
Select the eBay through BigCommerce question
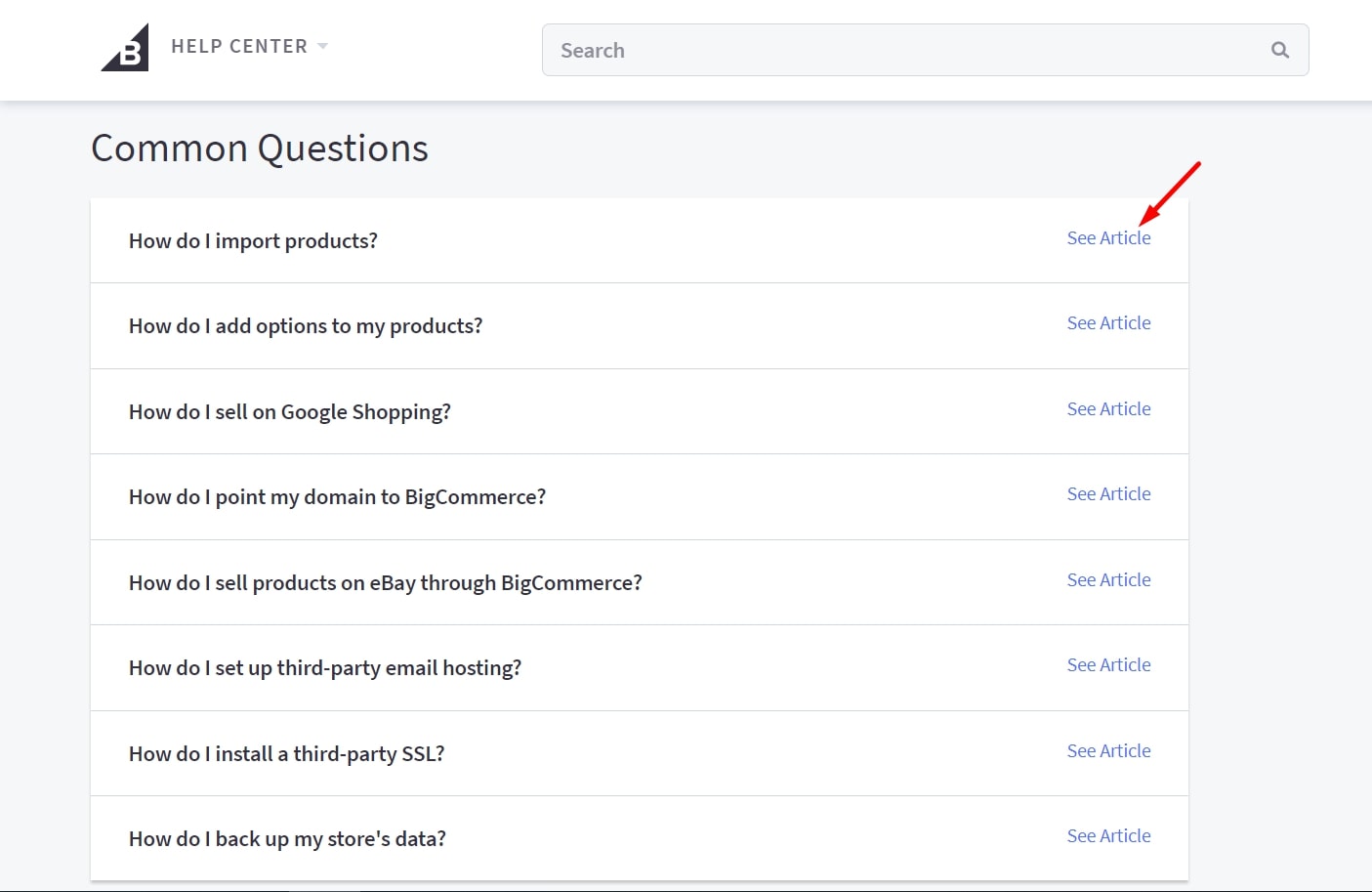pyautogui.click(x=386, y=583)
